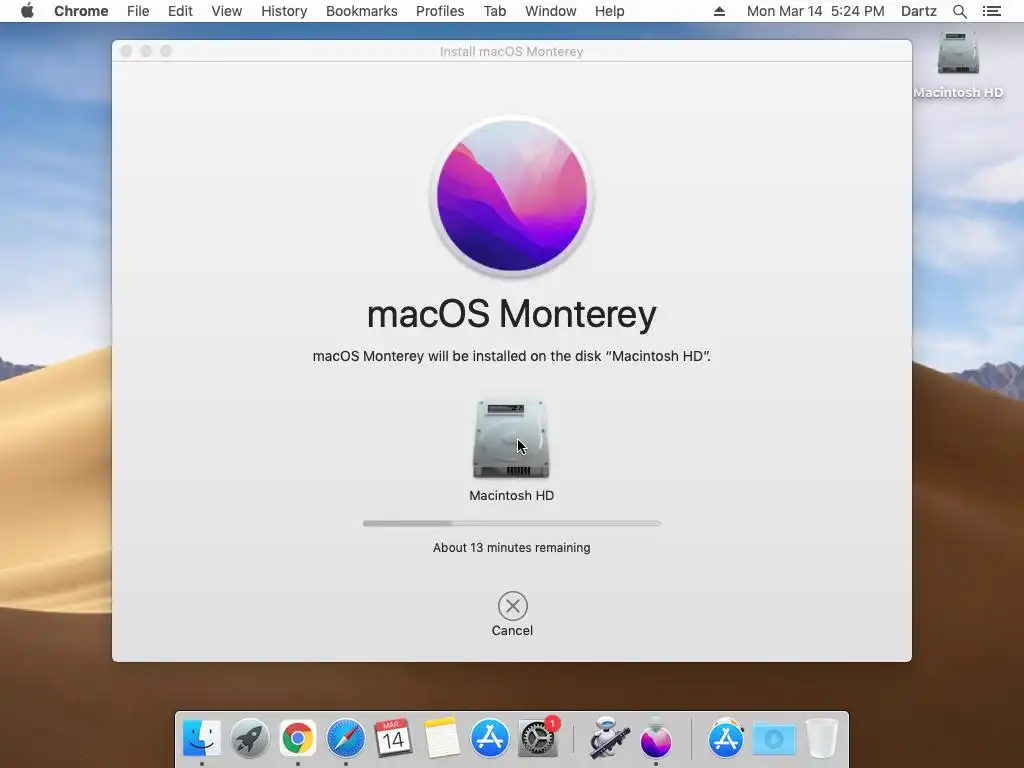Open Calendar in the Dock
1024x768 pixels.
393,739
